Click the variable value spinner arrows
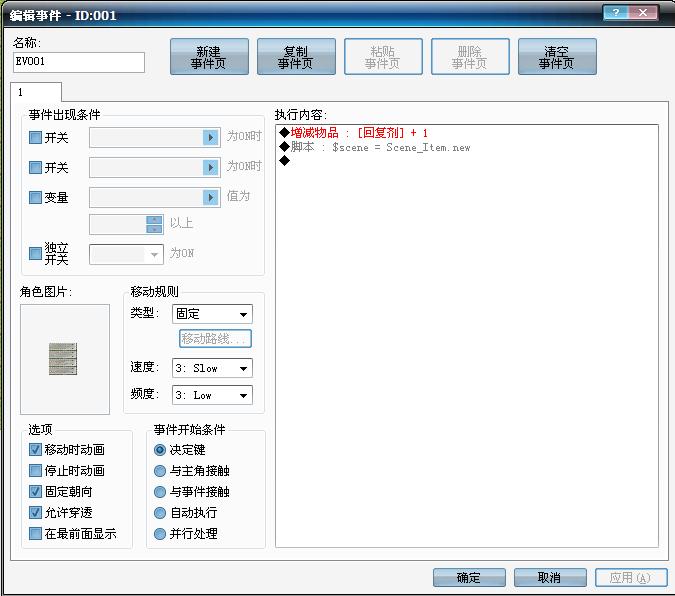This screenshot has width=675, height=596. (x=154, y=224)
